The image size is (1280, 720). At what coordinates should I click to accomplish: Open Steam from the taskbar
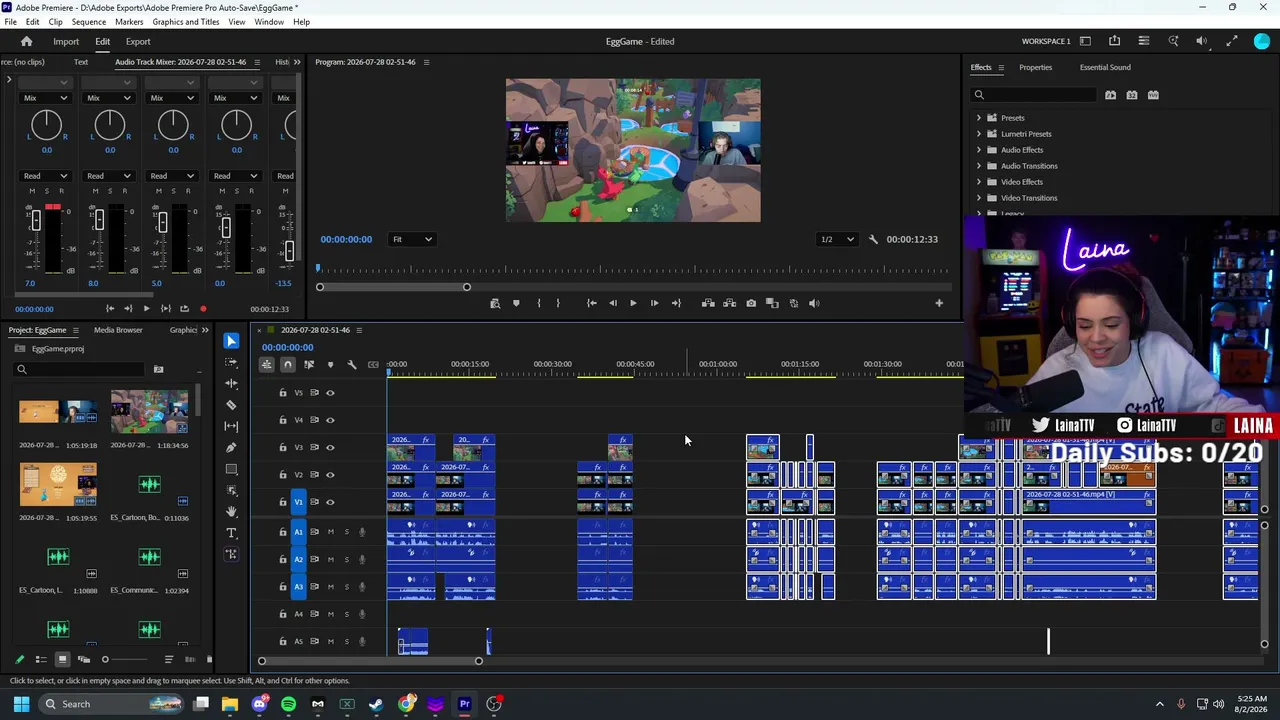pos(376,704)
